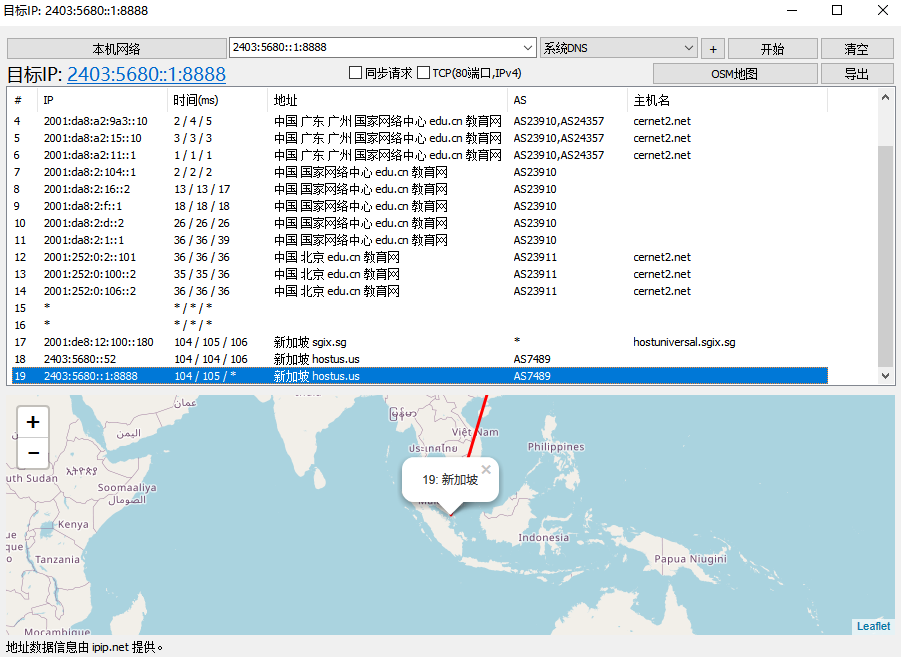Close the 新加坡 map popup
The width and height of the screenshot is (901, 657).
click(486, 469)
